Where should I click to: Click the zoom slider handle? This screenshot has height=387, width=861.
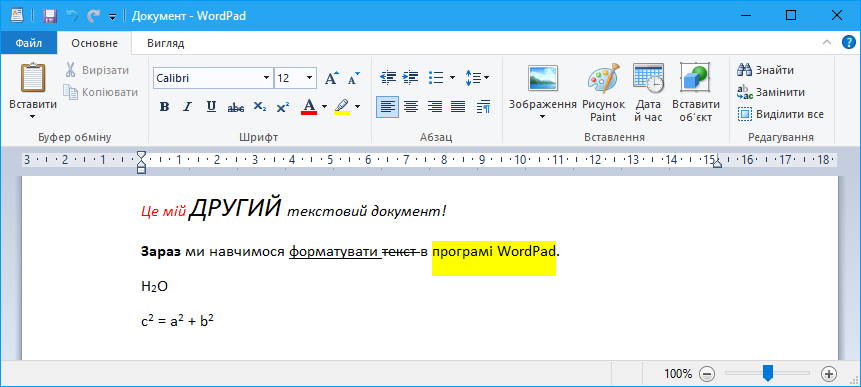[768, 374]
